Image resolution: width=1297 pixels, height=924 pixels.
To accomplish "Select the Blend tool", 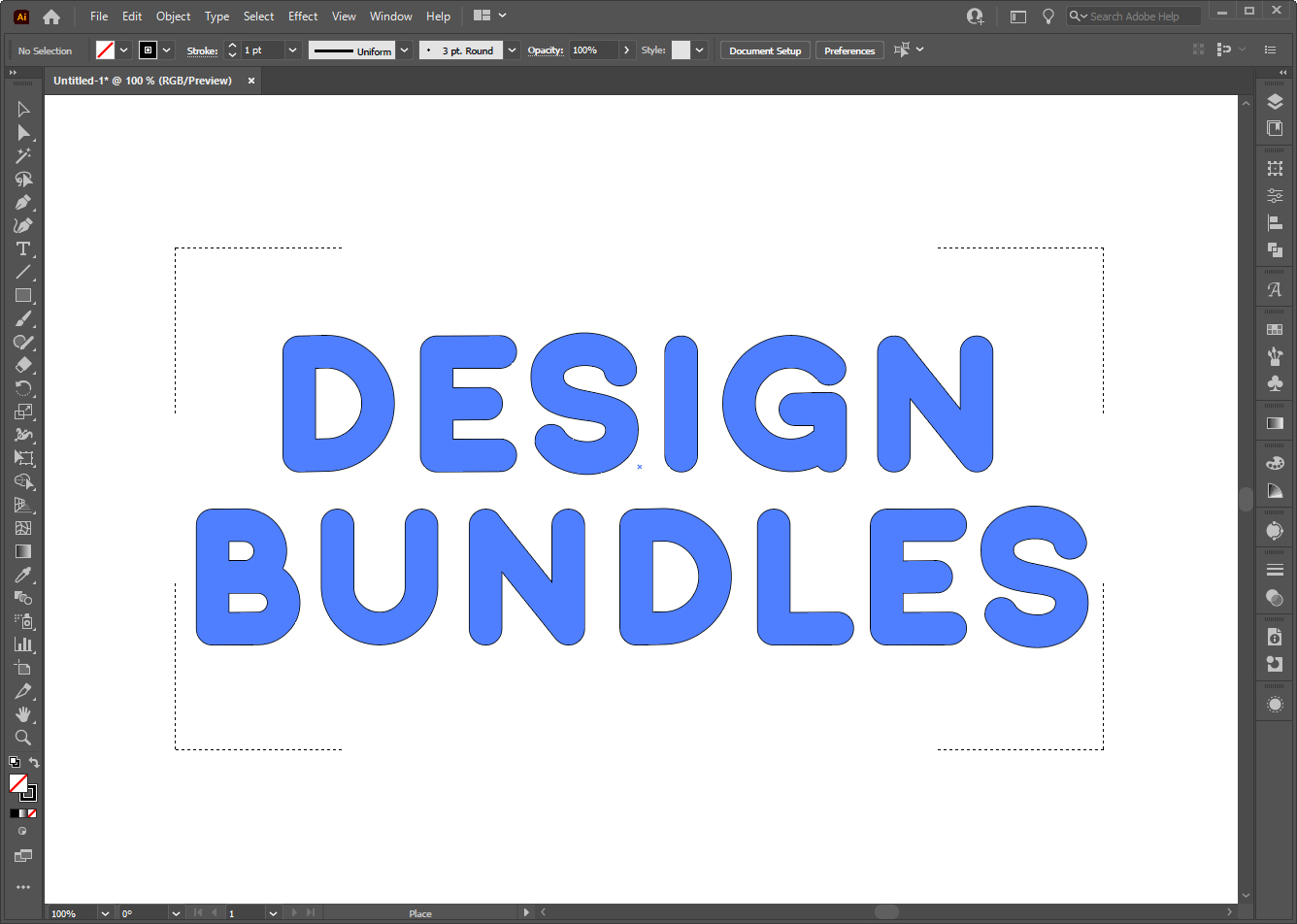I will pyautogui.click(x=23, y=599).
